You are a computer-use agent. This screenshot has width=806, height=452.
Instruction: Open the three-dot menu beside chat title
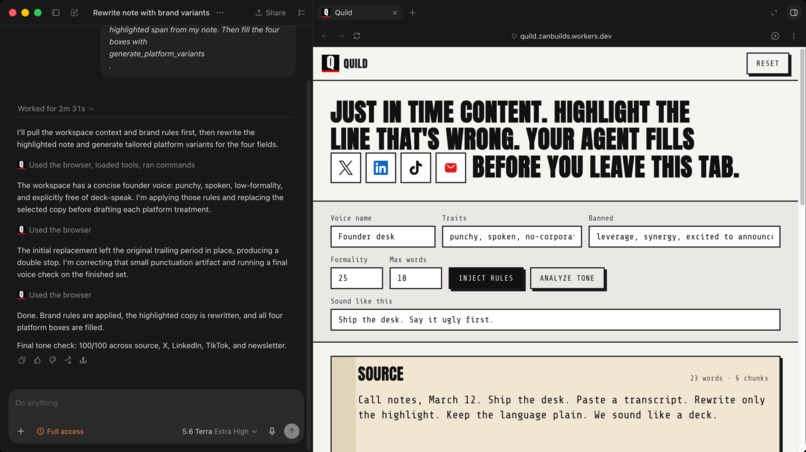point(221,12)
